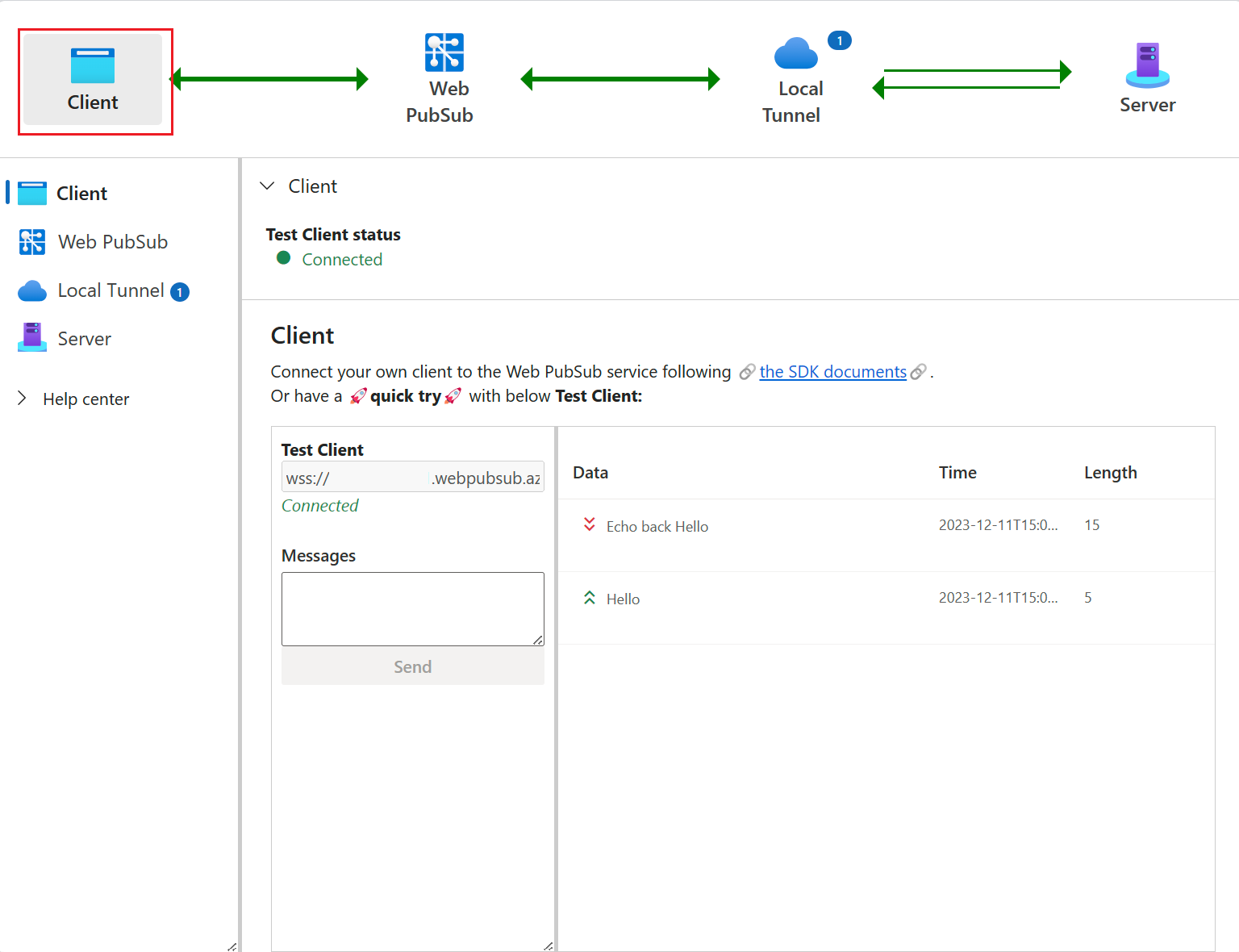Click the red echo-back arrows next to Echo back Hello
Image resolution: width=1239 pixels, height=952 pixels.
point(590,524)
